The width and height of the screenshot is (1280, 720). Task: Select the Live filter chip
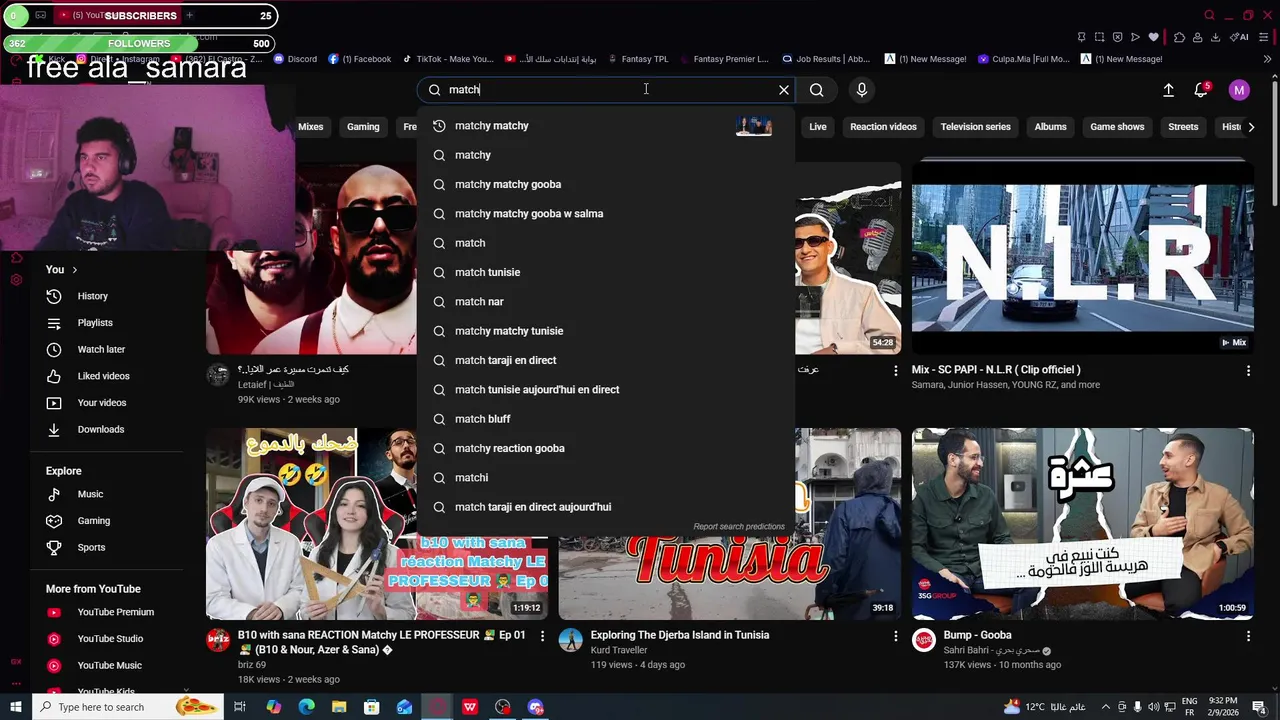click(818, 127)
